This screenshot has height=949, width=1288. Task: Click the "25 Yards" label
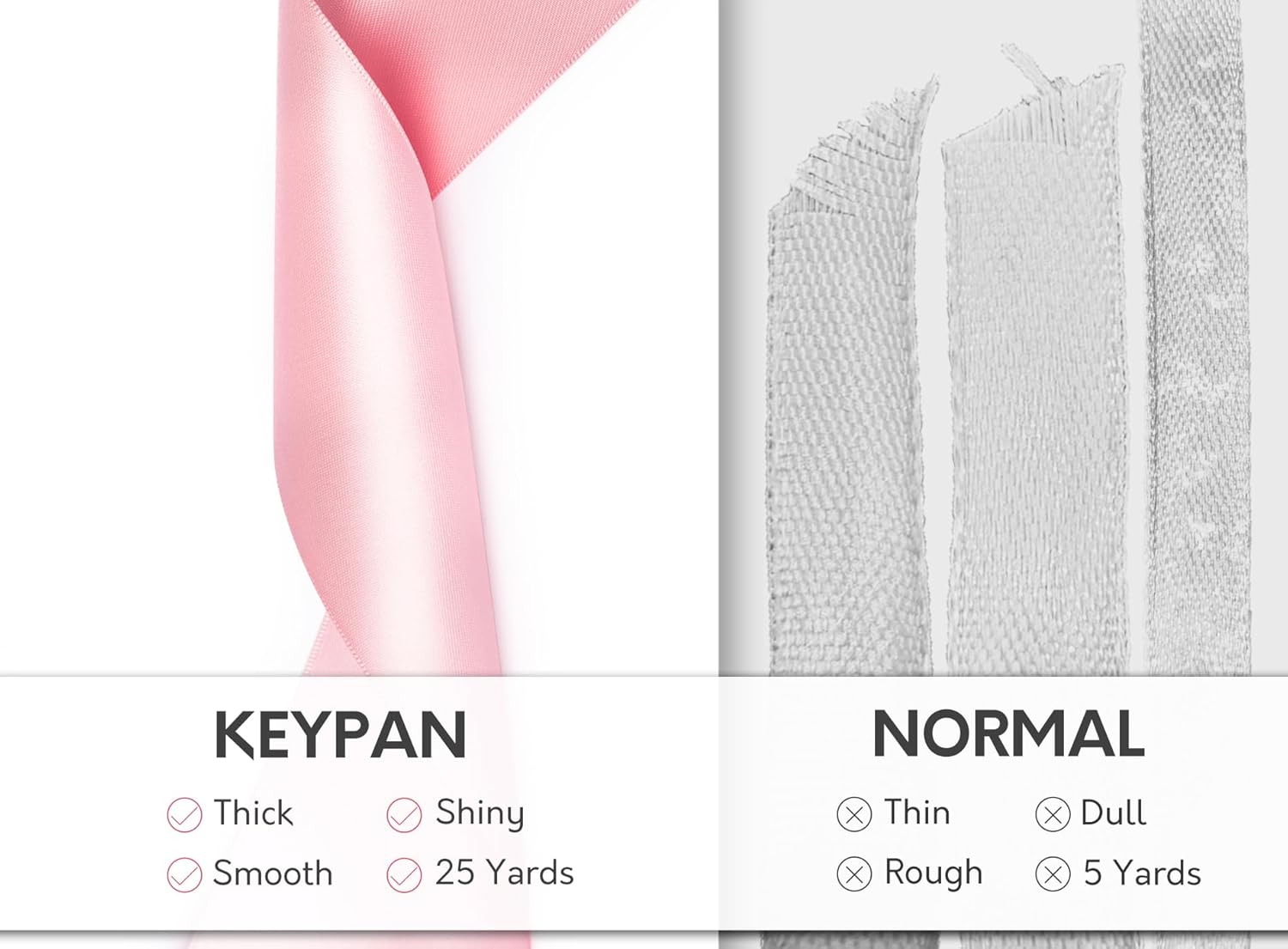(x=504, y=873)
